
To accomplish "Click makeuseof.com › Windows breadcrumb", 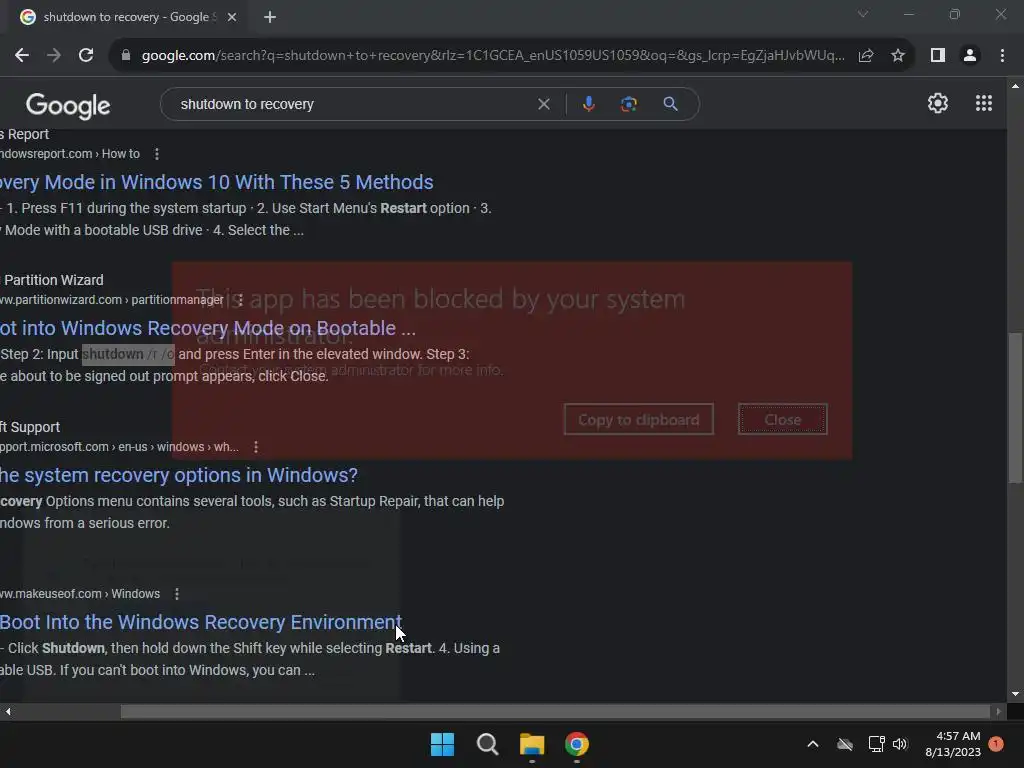I will click(80, 594).
